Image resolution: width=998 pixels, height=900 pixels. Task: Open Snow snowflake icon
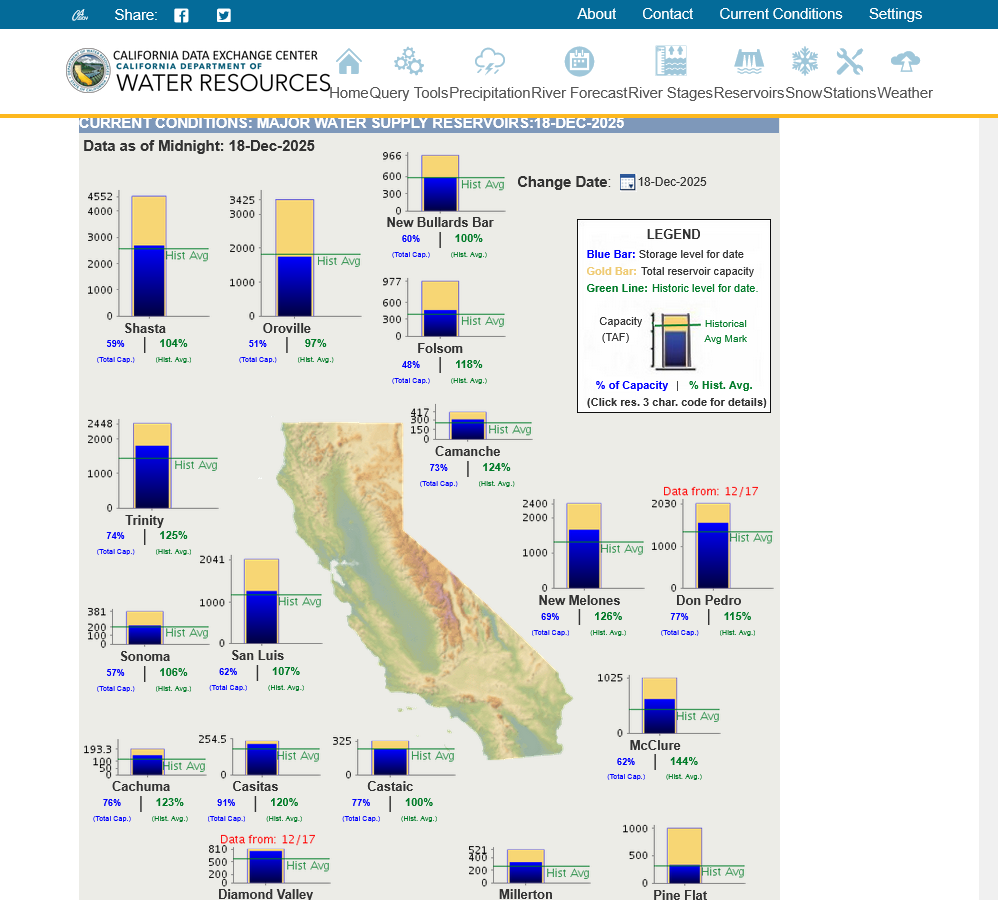(x=805, y=62)
